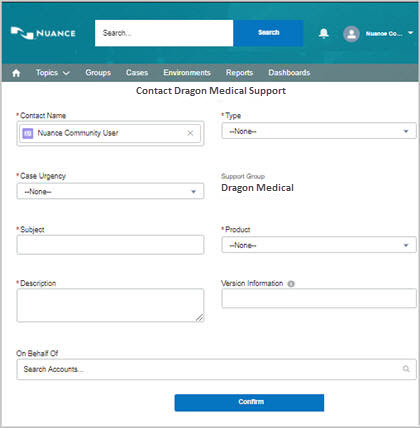The height and width of the screenshot is (428, 420).
Task: Click 'Dragon Medical' support group text
Action: click(257, 188)
